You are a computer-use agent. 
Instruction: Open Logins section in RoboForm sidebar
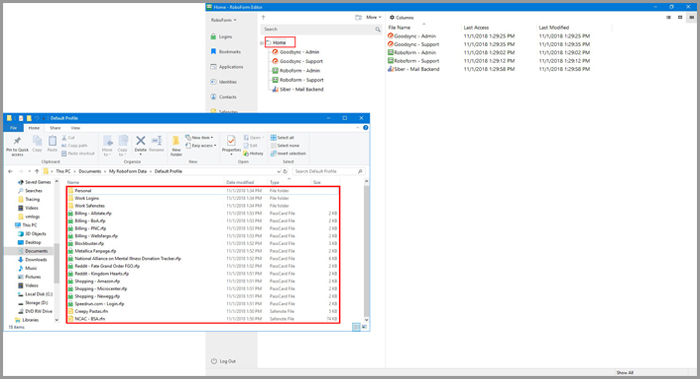coord(221,37)
